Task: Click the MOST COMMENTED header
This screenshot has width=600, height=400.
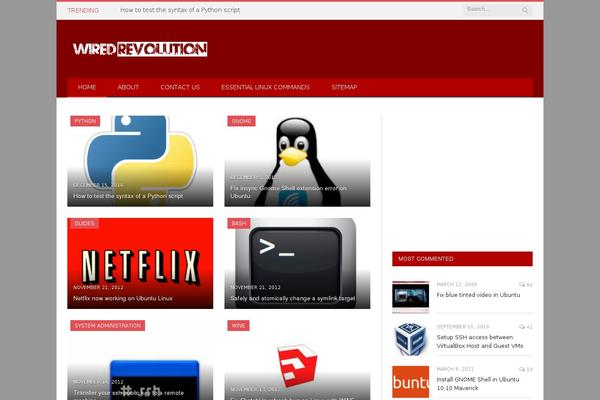Action: click(462, 259)
